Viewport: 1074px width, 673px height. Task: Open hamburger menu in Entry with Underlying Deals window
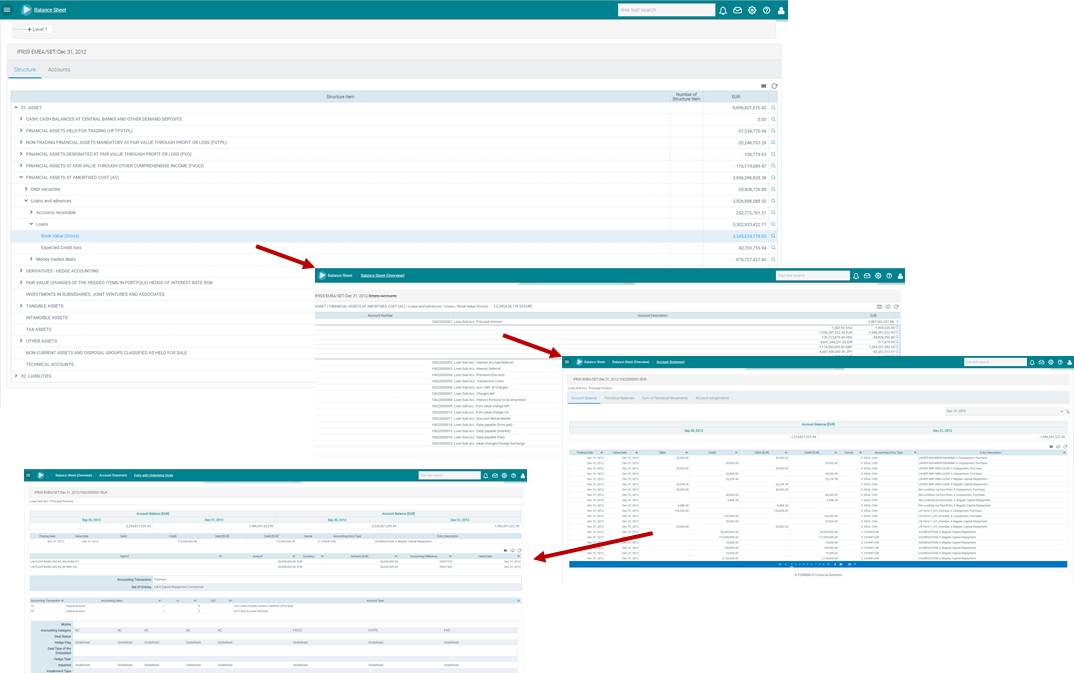click(x=28, y=475)
